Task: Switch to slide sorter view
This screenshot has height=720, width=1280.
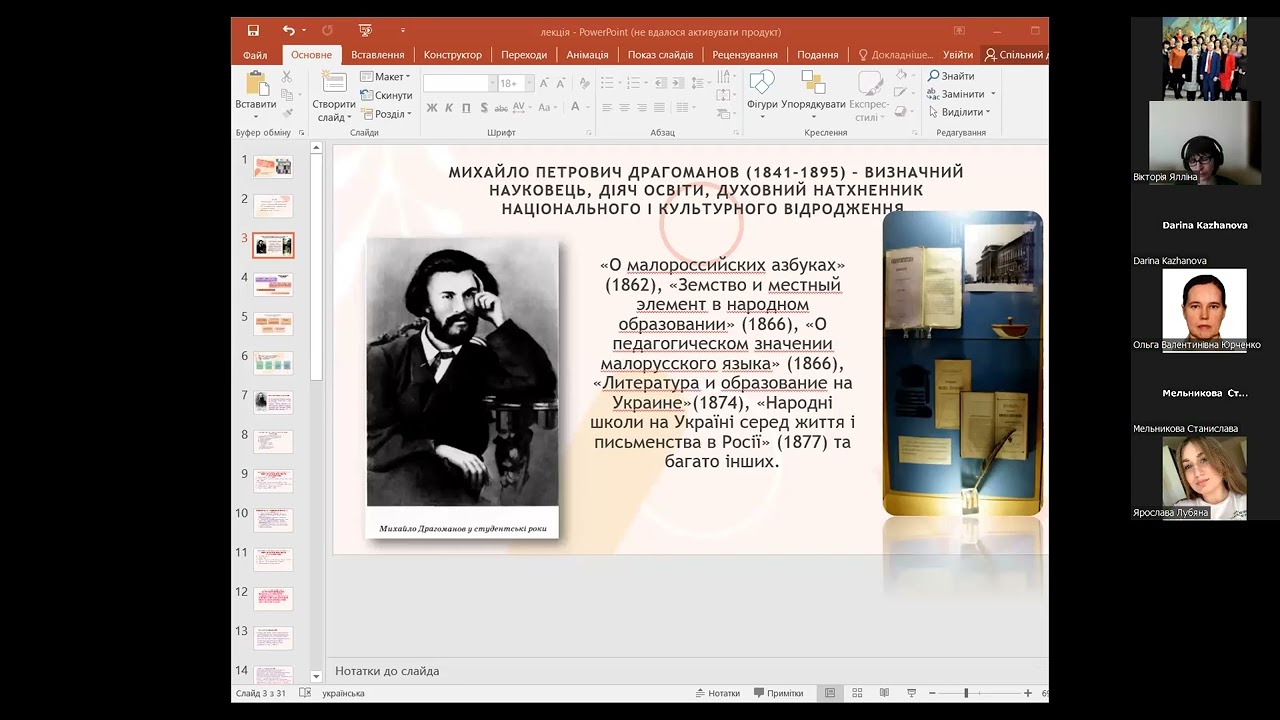Action: click(x=857, y=693)
